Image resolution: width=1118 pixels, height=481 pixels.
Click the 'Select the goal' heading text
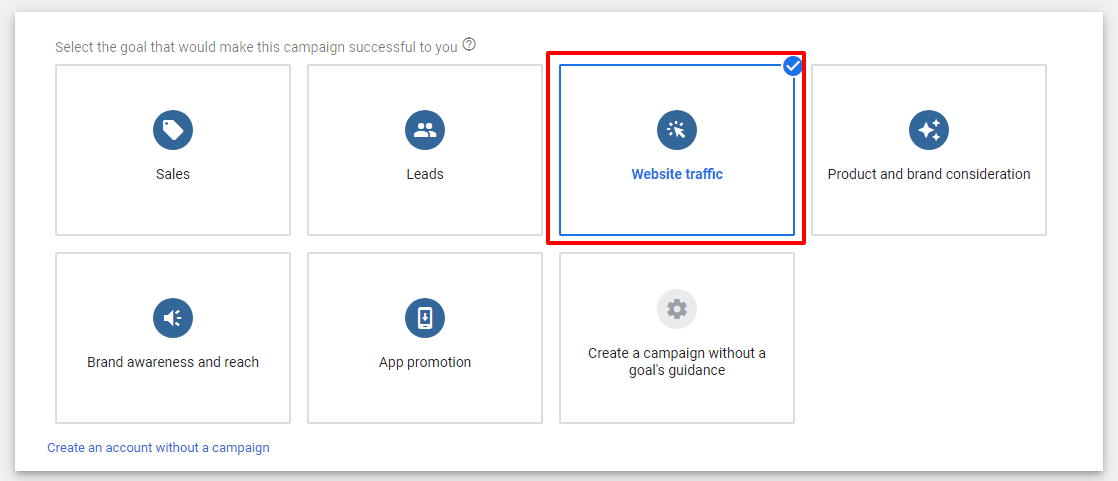[x=256, y=47]
